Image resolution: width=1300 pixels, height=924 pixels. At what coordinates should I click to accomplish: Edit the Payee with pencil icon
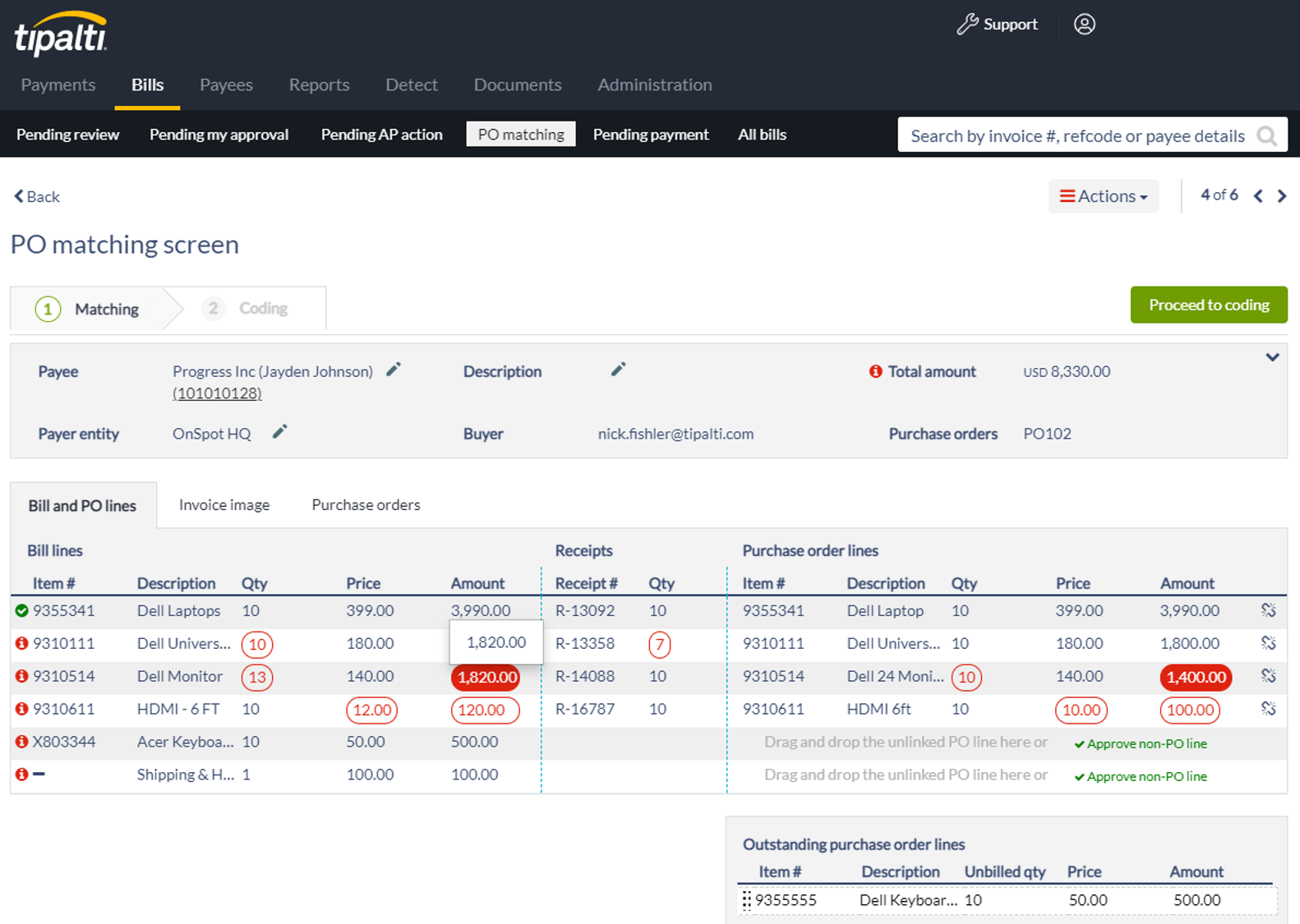pos(394,370)
